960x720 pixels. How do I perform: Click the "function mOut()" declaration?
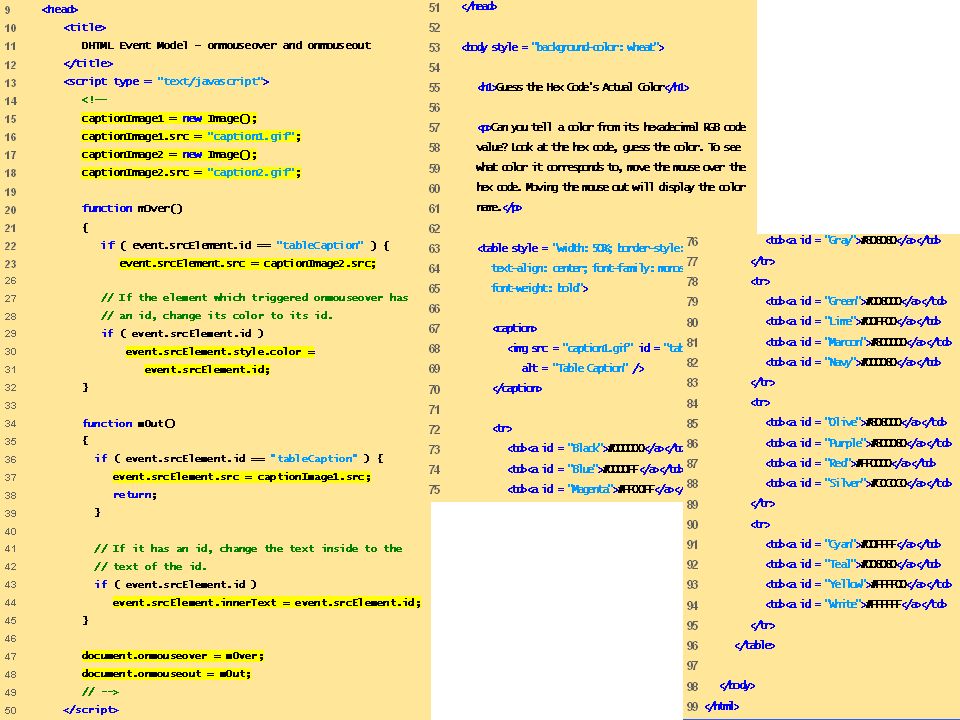(129, 423)
